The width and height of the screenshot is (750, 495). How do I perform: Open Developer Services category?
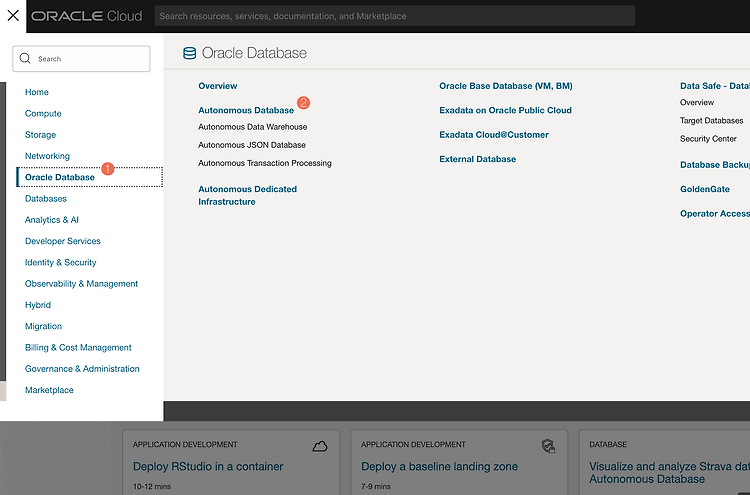click(x=63, y=241)
